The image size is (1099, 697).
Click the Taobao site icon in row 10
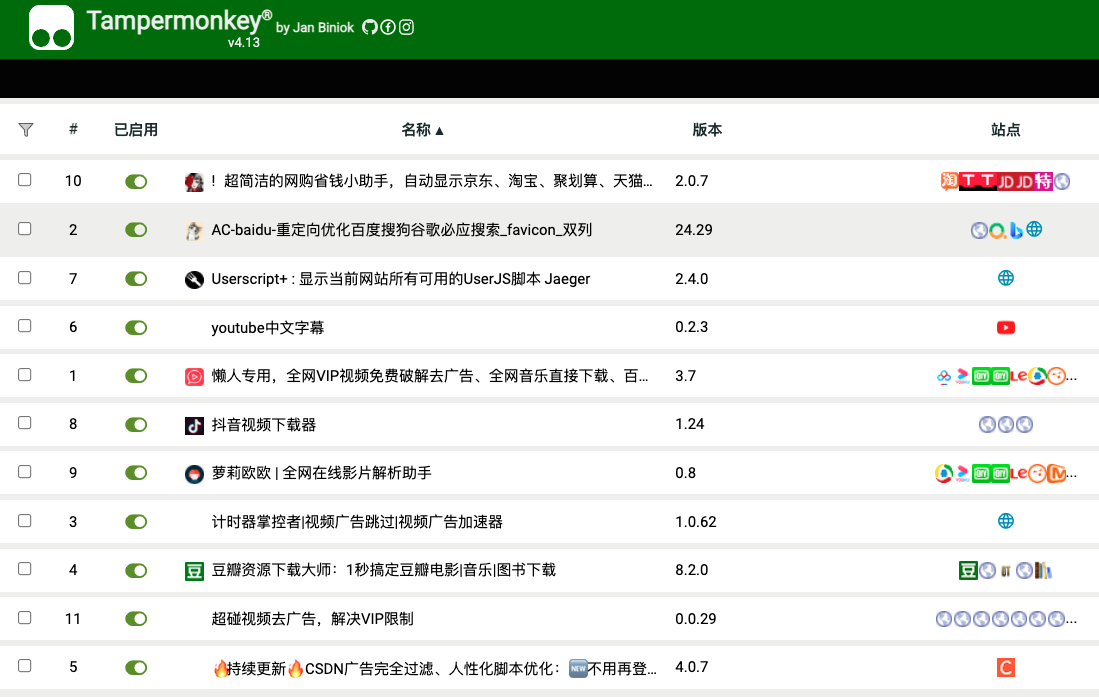949,181
